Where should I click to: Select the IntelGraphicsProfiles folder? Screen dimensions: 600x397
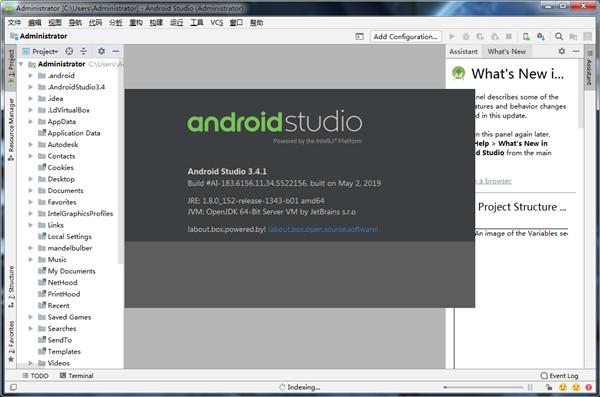pos(80,213)
